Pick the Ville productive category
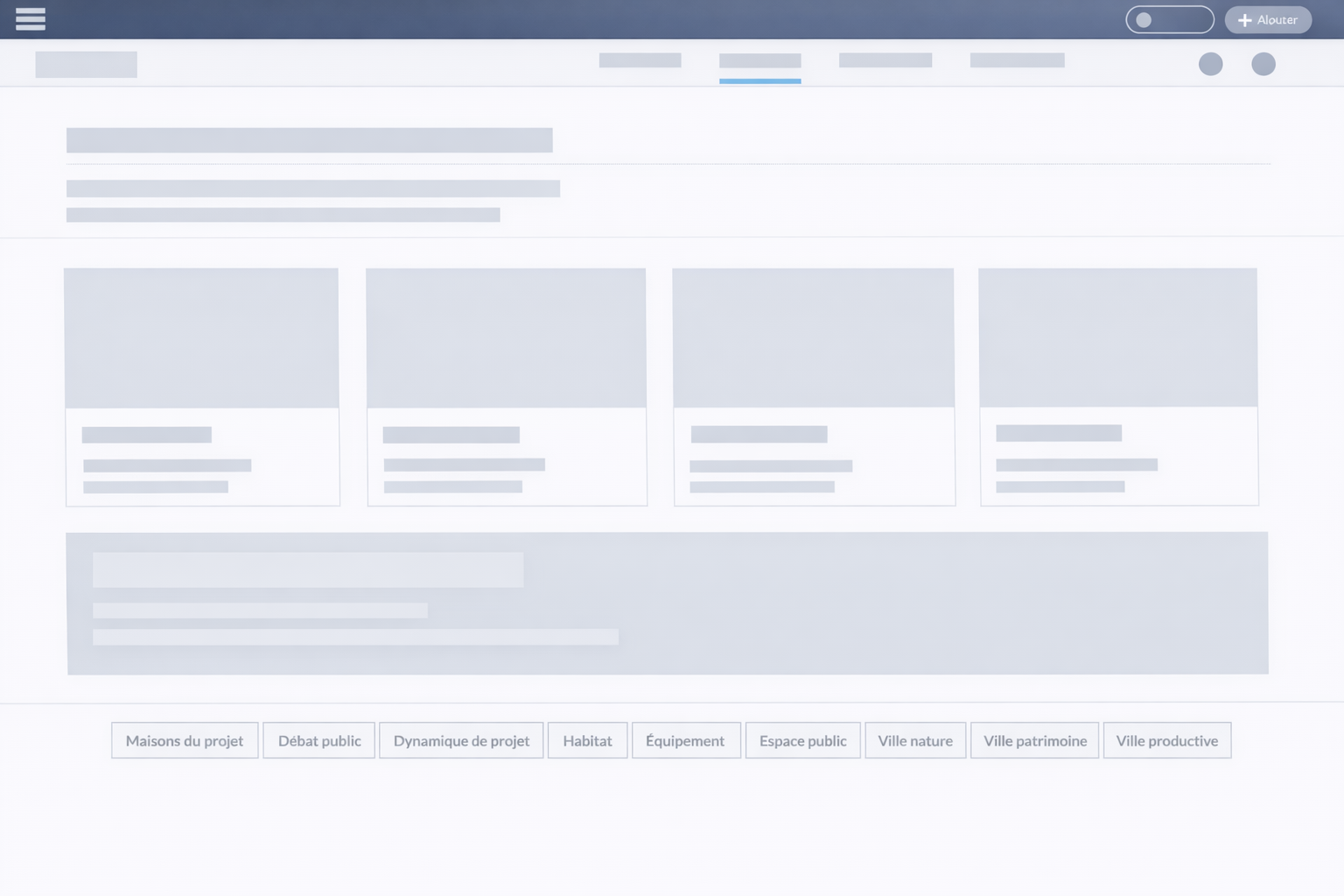The width and height of the screenshot is (1344, 896). [1167, 740]
